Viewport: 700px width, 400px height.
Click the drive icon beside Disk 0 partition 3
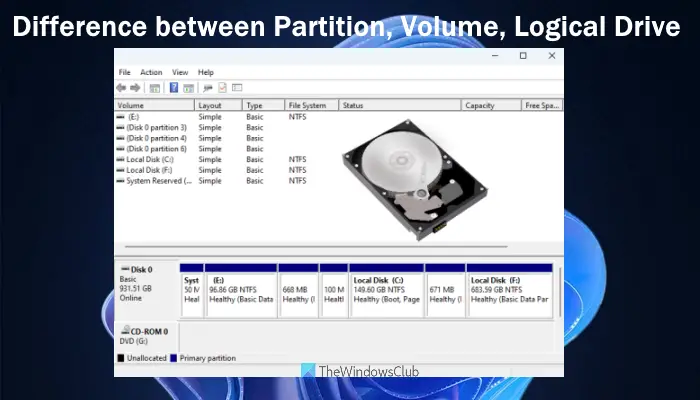(120, 128)
